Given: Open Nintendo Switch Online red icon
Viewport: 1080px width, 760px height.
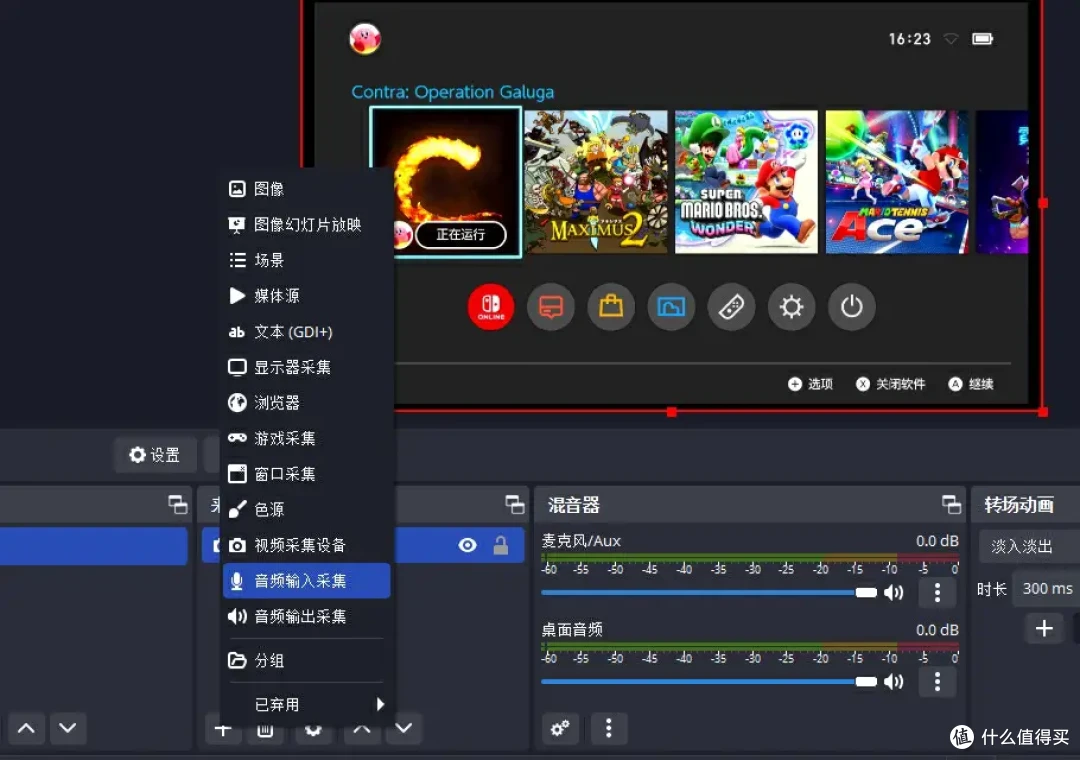Looking at the screenshot, I should [x=490, y=307].
